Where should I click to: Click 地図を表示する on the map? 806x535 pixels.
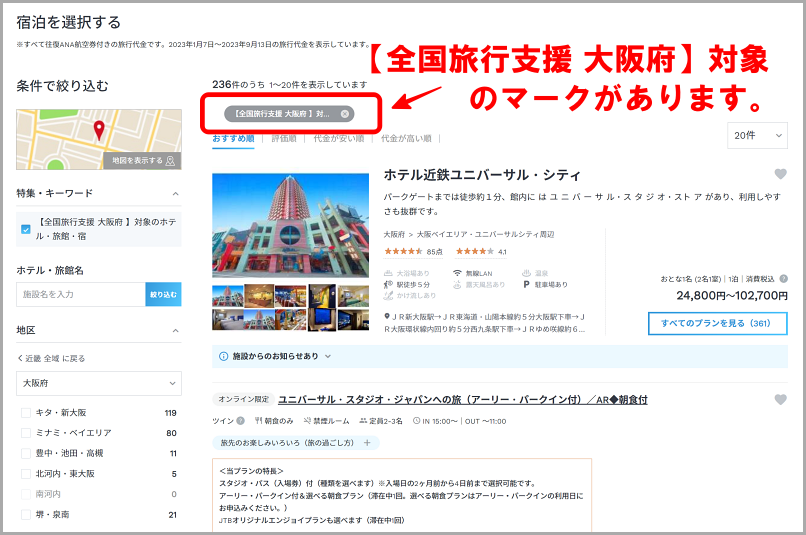[142, 161]
